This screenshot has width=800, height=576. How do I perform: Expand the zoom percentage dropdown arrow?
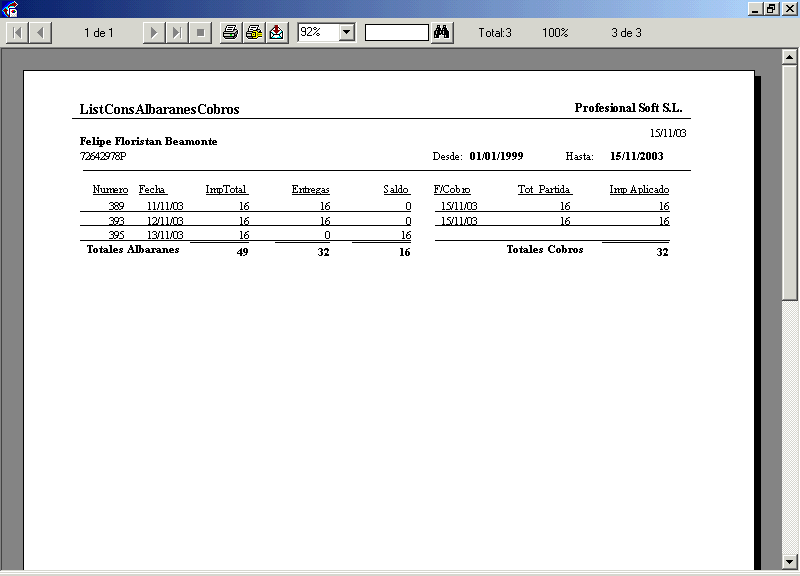point(347,33)
